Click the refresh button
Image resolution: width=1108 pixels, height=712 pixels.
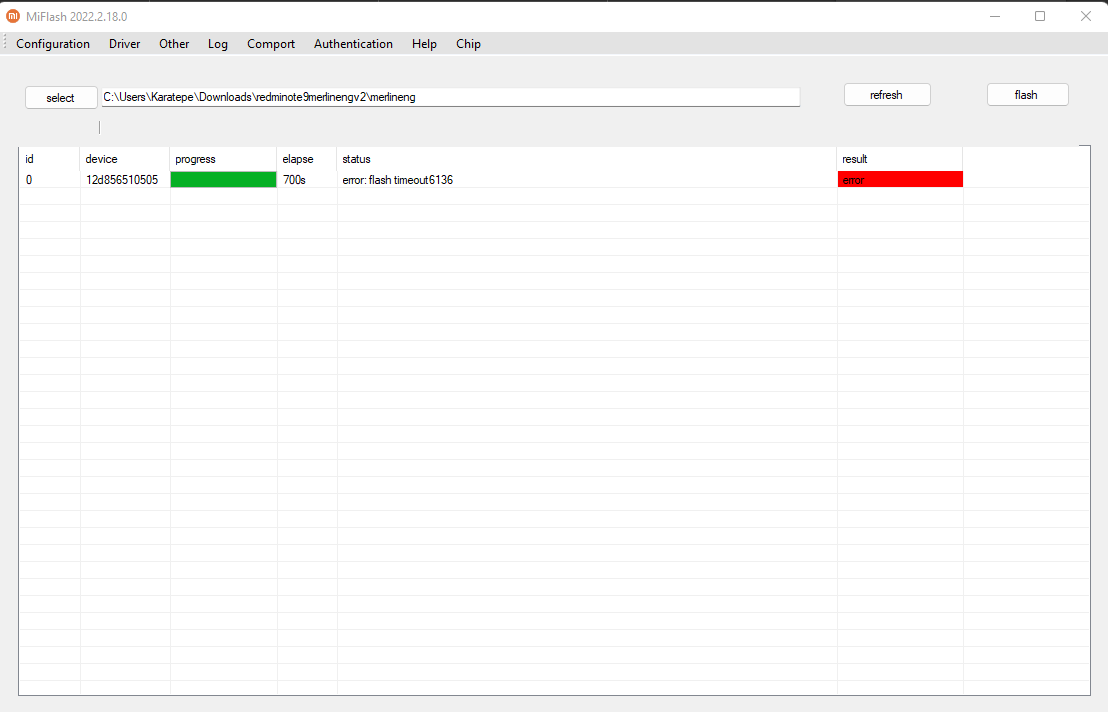pyautogui.click(x=887, y=95)
